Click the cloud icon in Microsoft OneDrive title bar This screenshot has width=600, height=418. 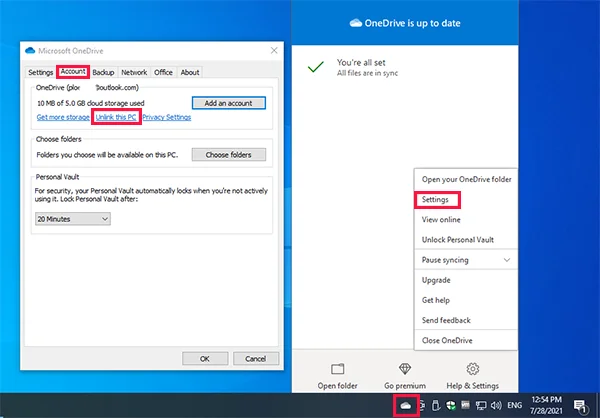click(x=30, y=51)
